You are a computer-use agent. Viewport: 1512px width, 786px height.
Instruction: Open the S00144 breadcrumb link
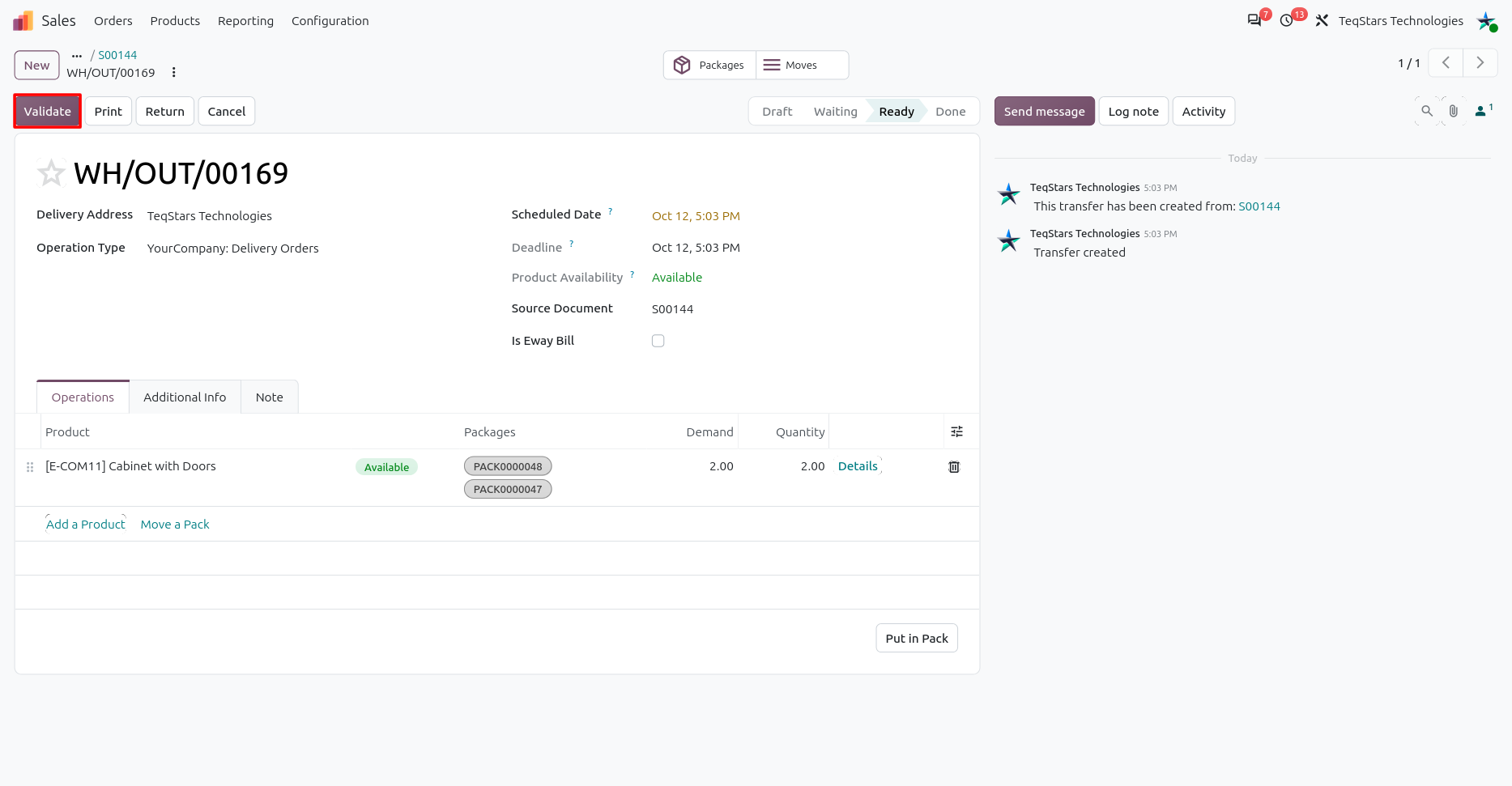pos(117,55)
